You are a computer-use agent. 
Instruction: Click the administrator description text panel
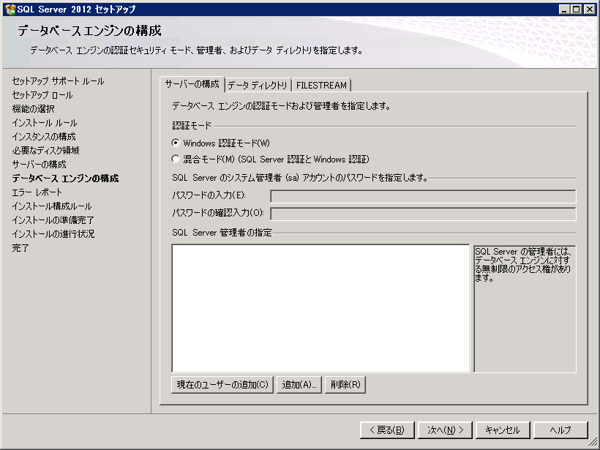(x=525, y=308)
